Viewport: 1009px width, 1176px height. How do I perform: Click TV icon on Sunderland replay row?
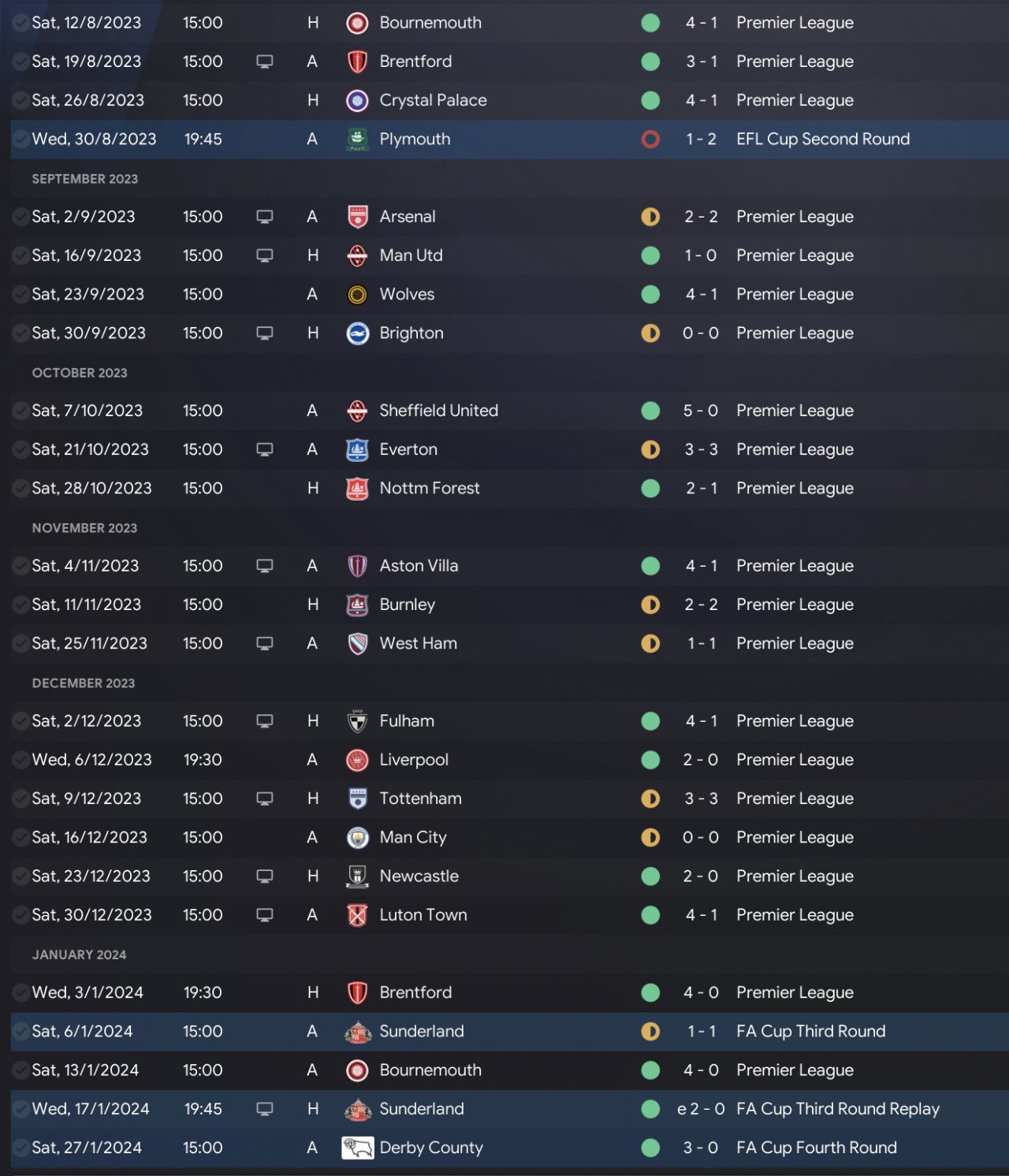(x=265, y=1109)
